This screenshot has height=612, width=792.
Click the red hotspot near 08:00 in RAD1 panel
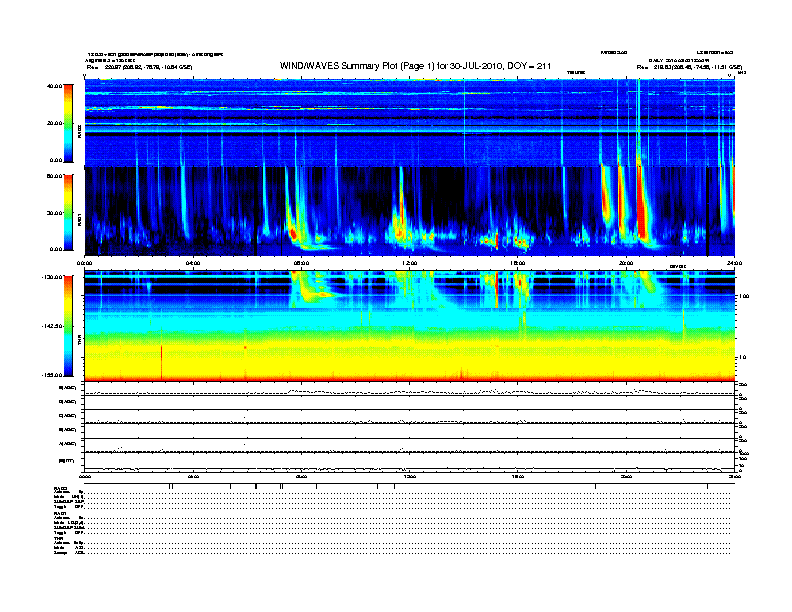click(x=293, y=233)
